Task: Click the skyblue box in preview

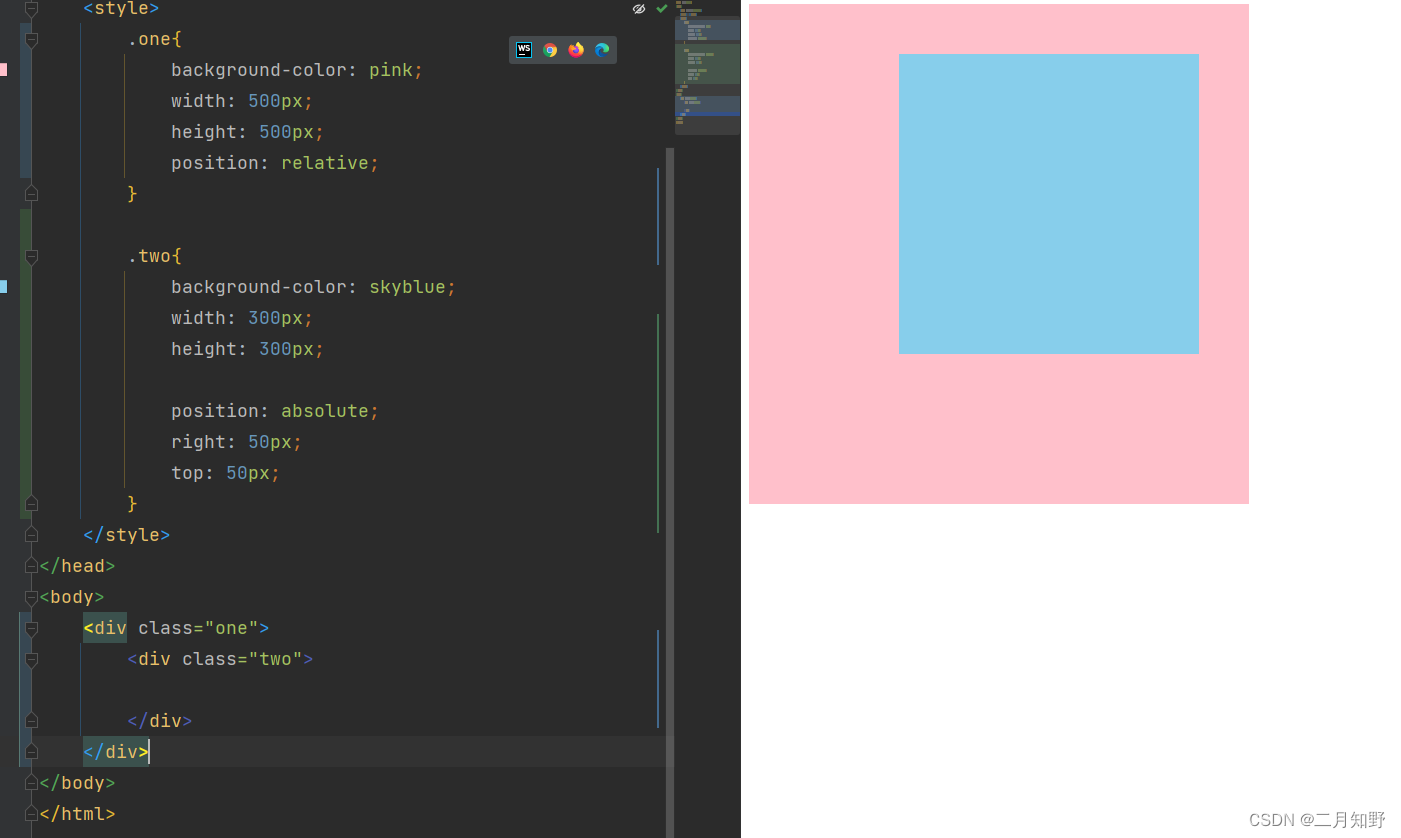Action: pos(1049,204)
